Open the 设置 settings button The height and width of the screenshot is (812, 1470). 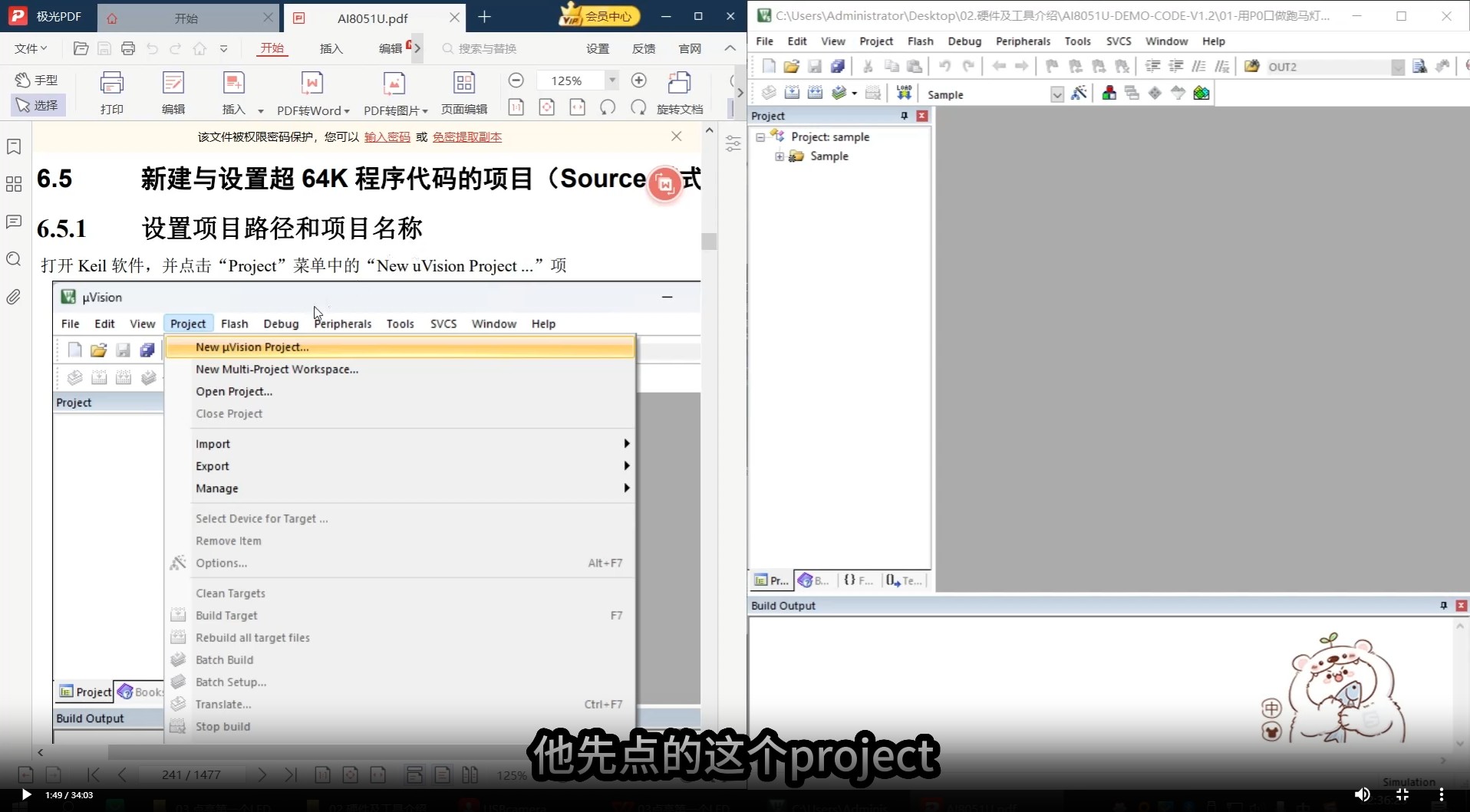pyautogui.click(x=598, y=48)
